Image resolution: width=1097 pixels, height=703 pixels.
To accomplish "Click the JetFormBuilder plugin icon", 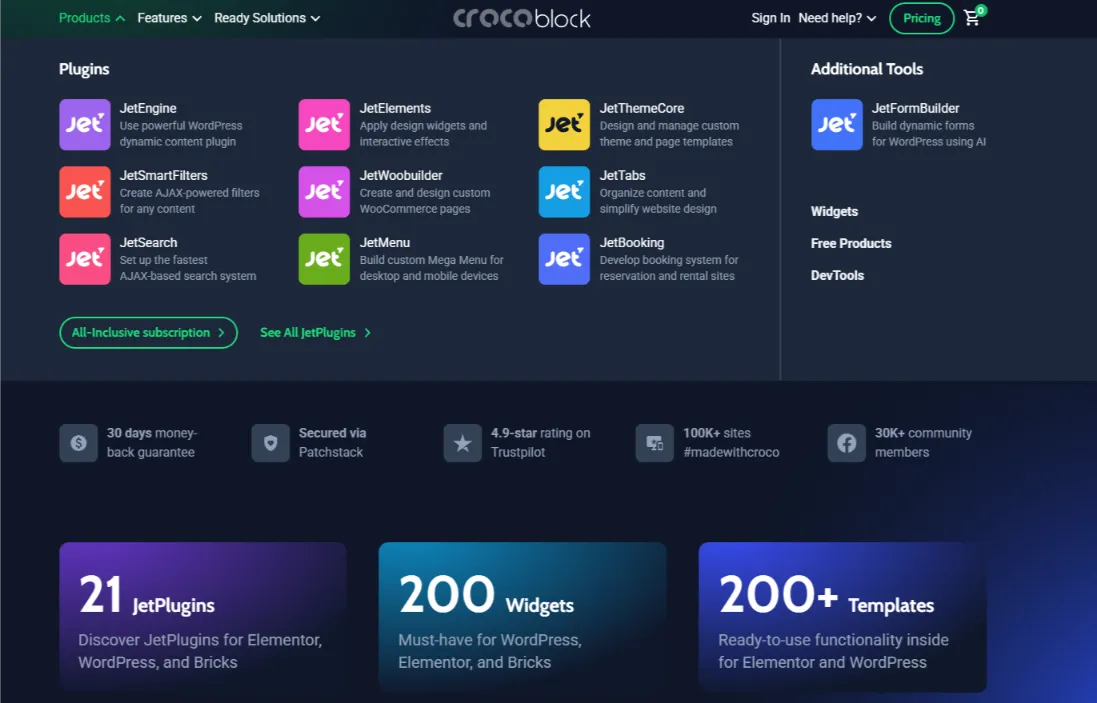I will point(837,125).
